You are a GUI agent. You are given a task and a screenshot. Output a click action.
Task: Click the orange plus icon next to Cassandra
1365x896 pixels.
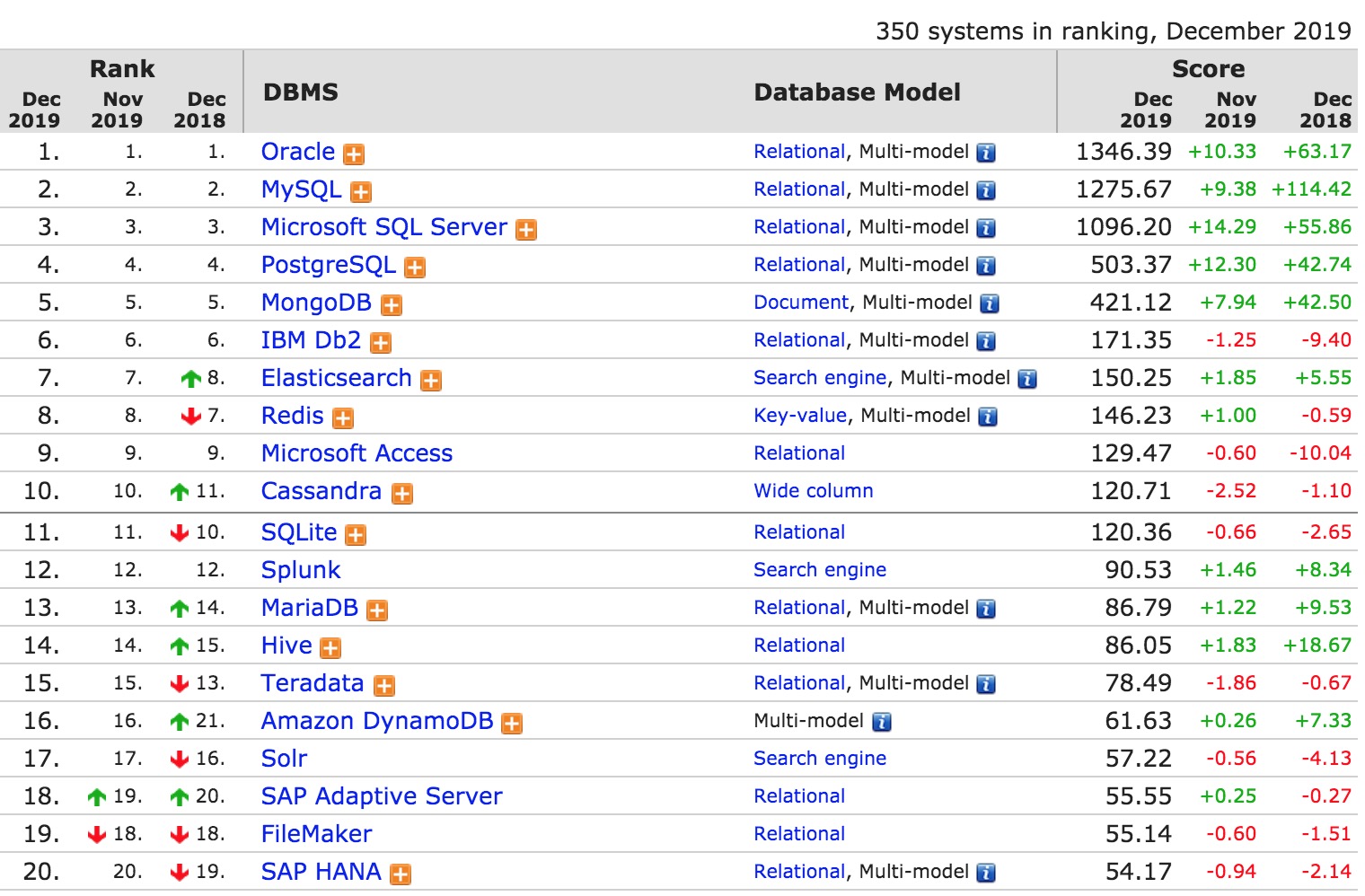click(402, 494)
